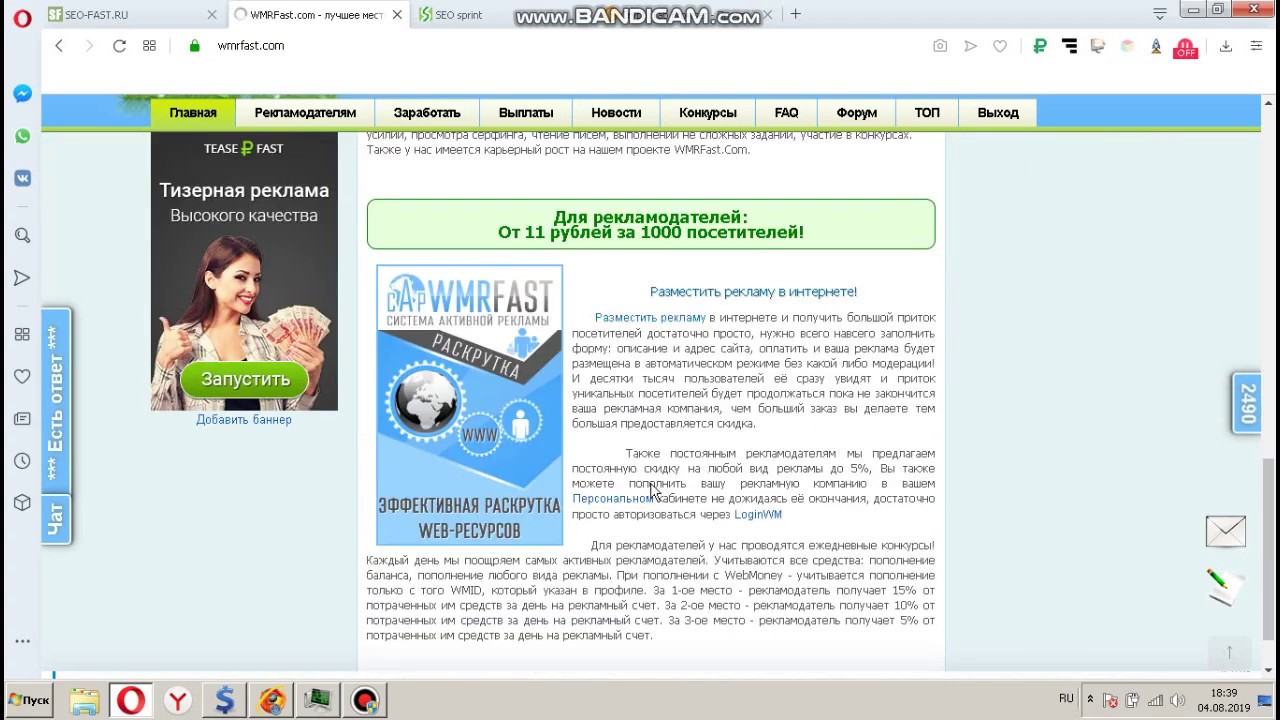Open the Выплаты menu item
The width and height of the screenshot is (1280, 720).
tap(526, 113)
